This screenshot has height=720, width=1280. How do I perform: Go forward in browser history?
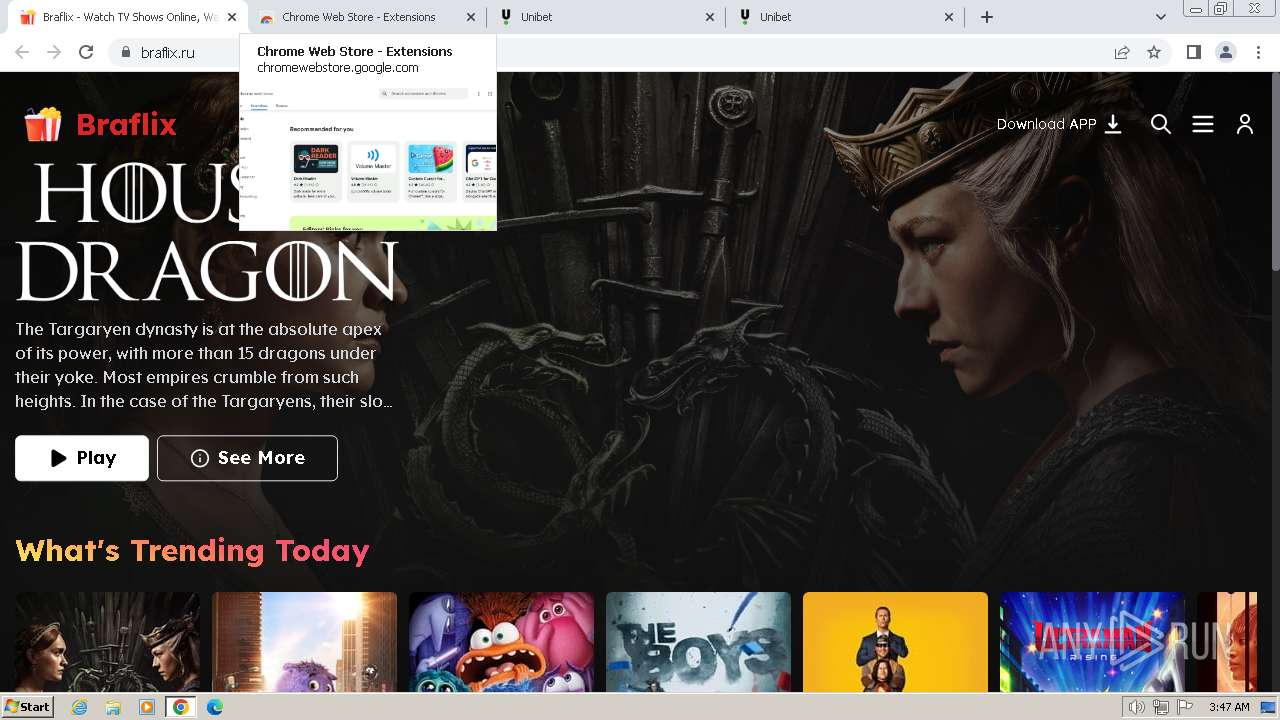point(54,52)
